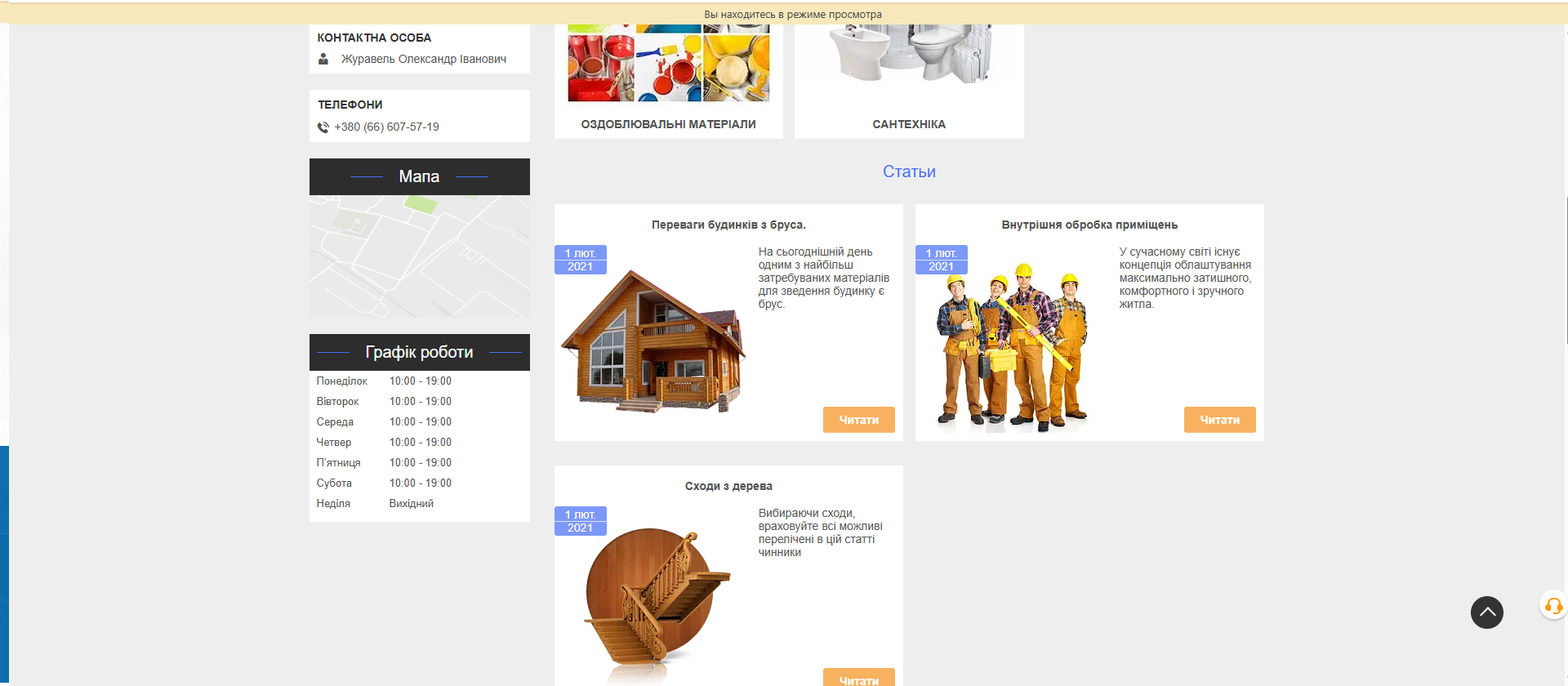This screenshot has width=1568, height=686.
Task: Open article title Внутрішня обробка приміщень
Action: click(x=1089, y=225)
